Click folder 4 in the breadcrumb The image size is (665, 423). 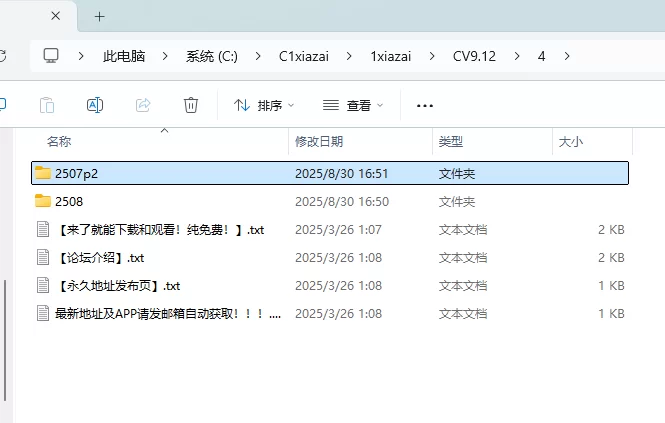point(542,56)
